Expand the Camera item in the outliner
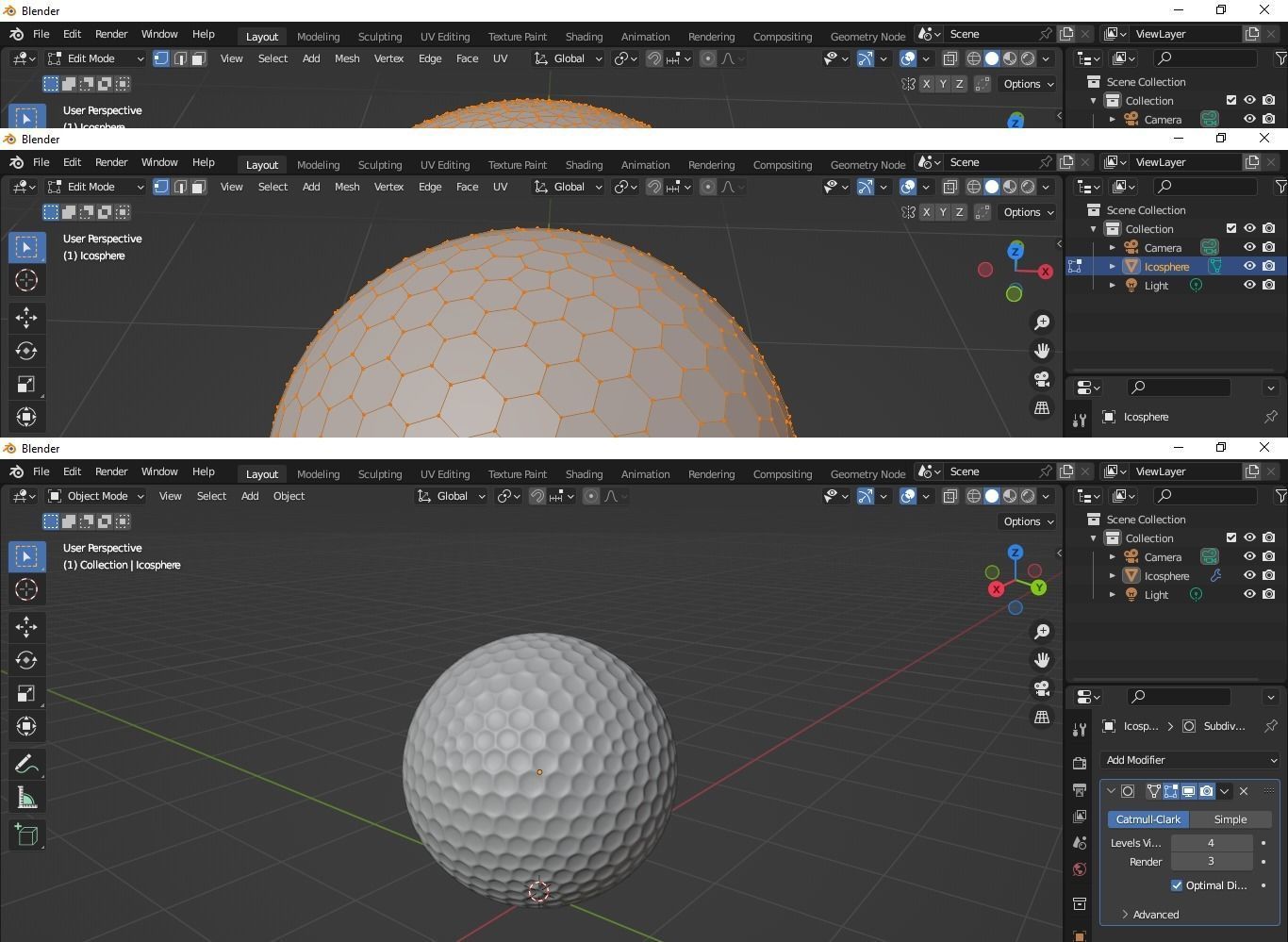The width and height of the screenshot is (1288, 942). click(x=1113, y=556)
